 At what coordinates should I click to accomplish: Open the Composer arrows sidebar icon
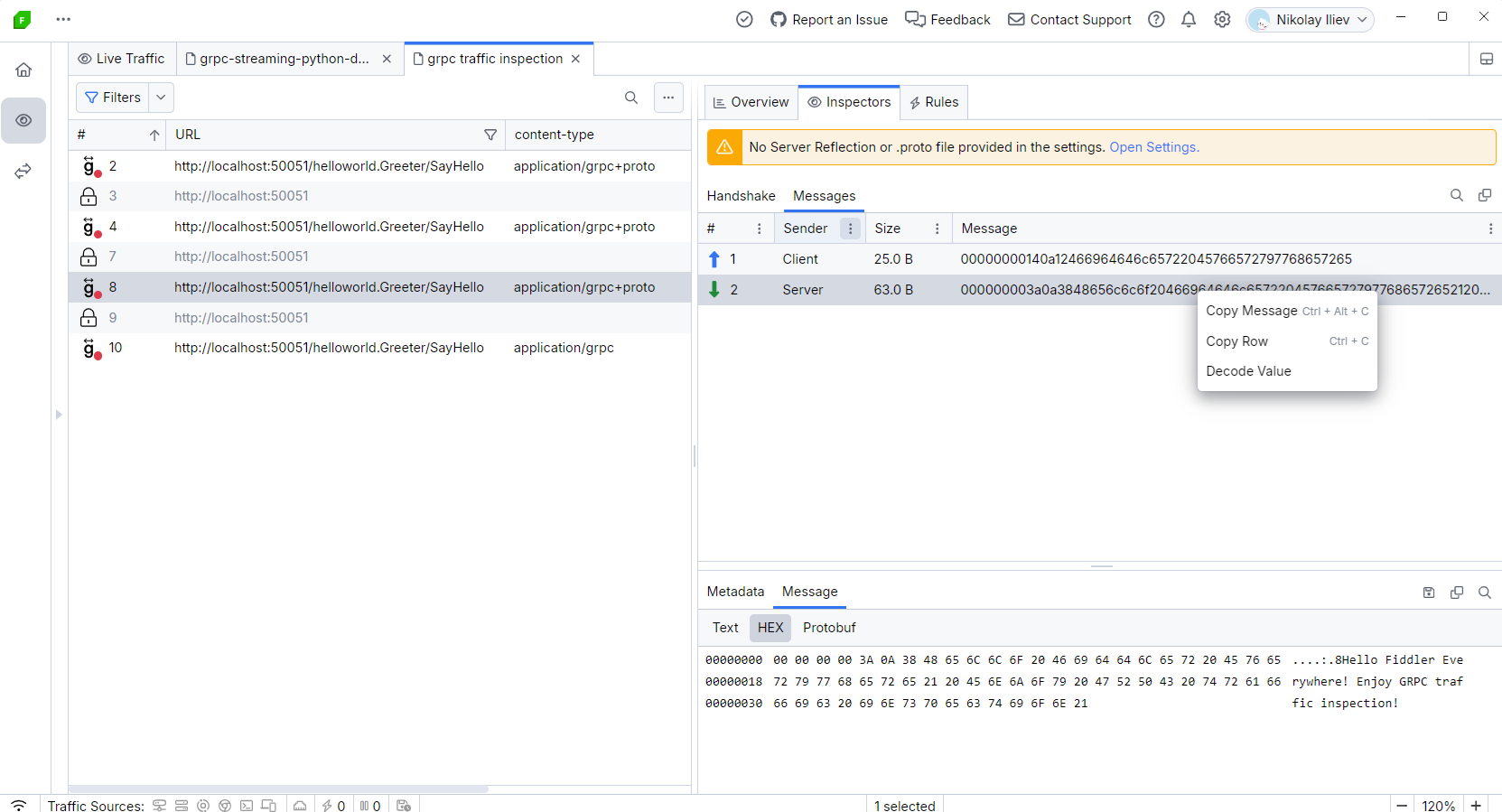[23, 171]
